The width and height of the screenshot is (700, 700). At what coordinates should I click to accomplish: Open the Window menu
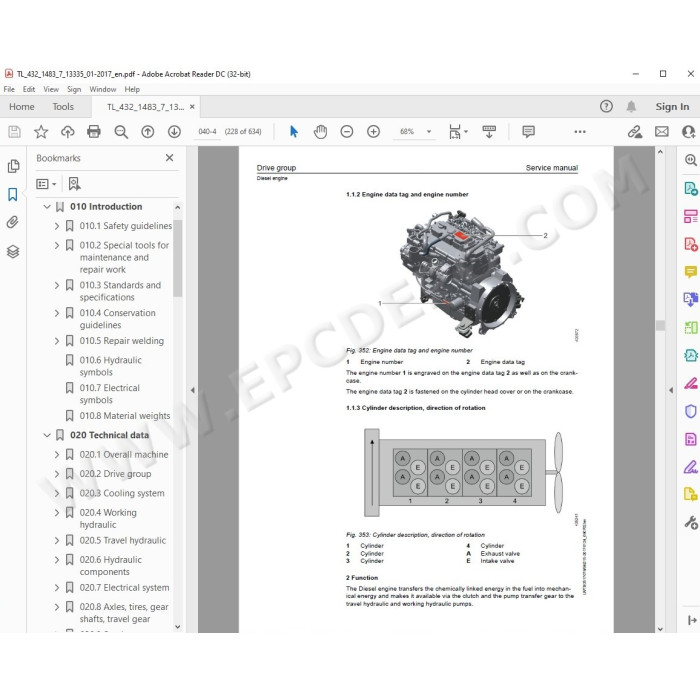[x=103, y=89]
